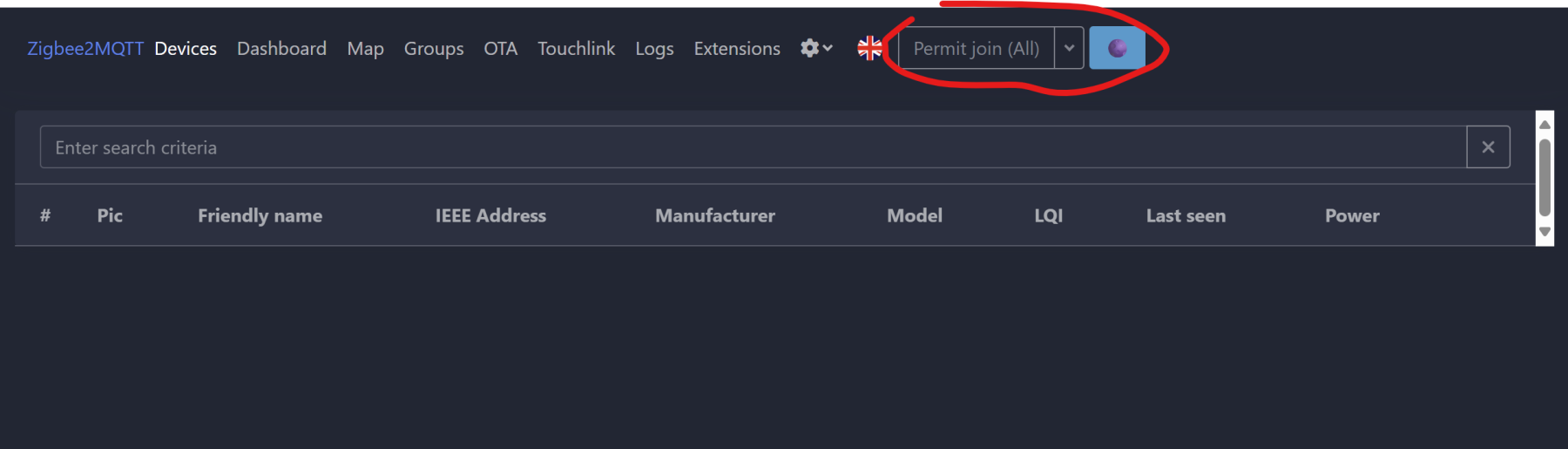Navigate to Groups
The height and width of the screenshot is (449, 1568).
[x=434, y=49]
